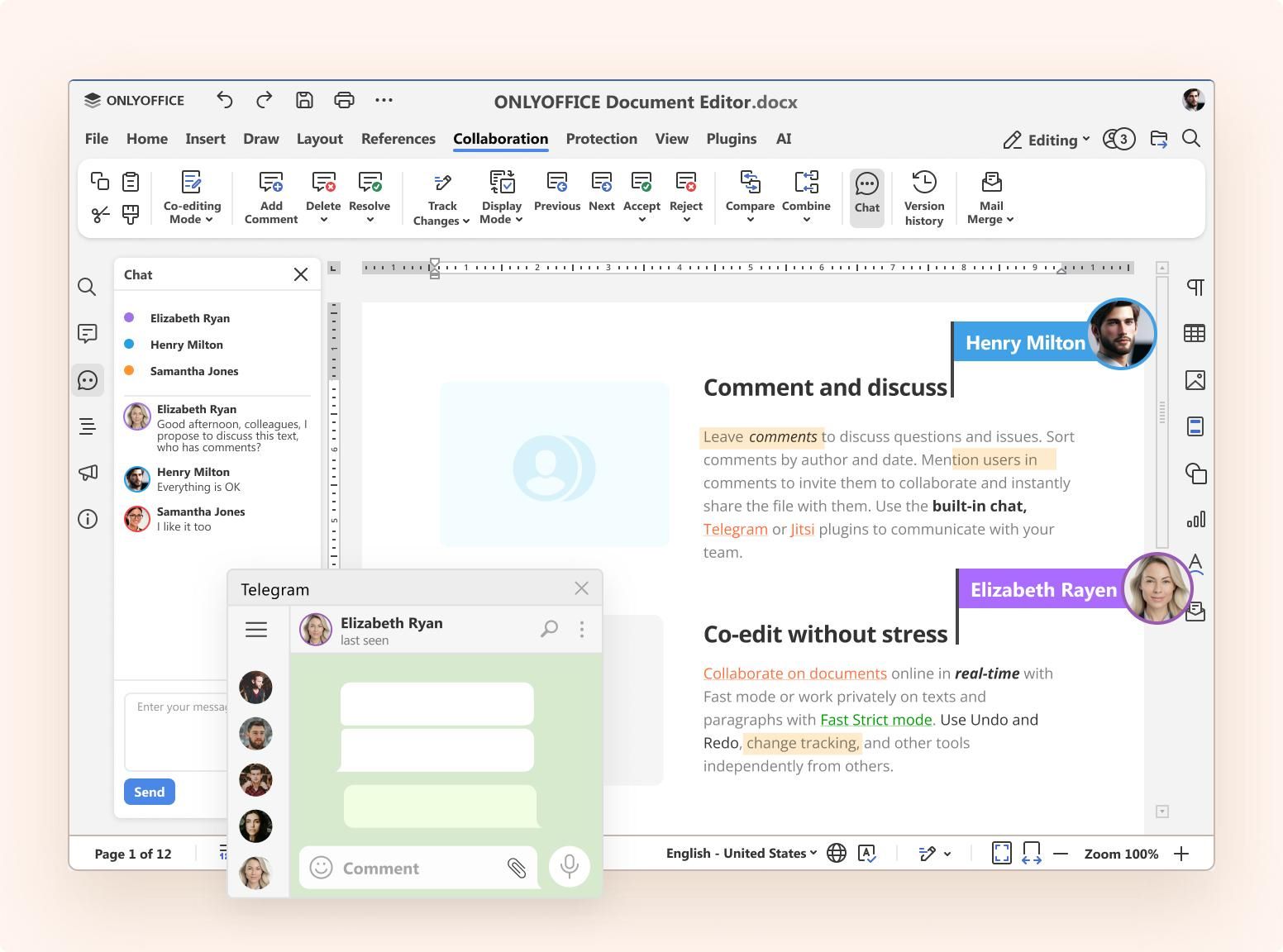Open the feedback megaphone icon

[87, 473]
